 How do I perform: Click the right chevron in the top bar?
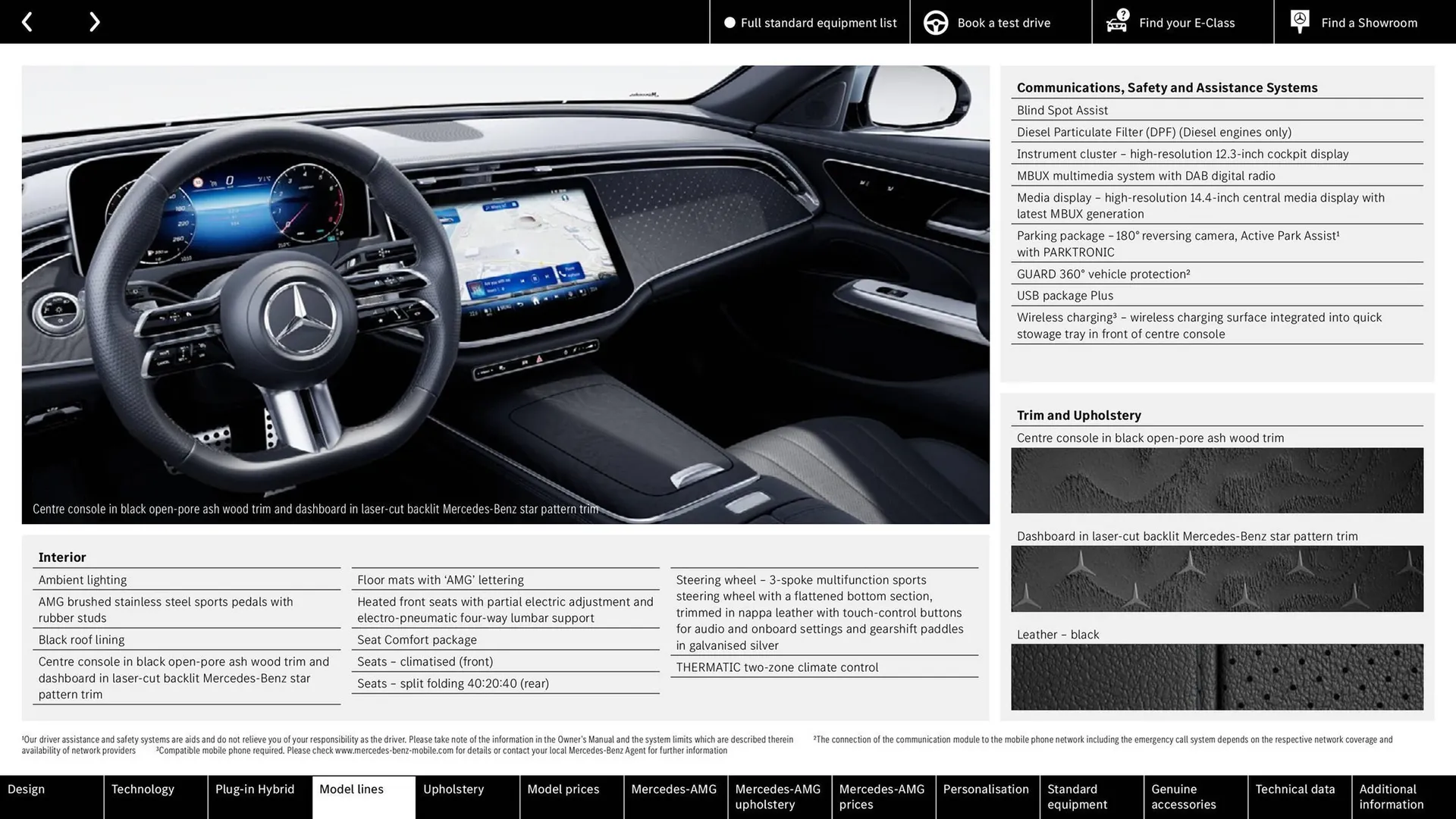point(94,21)
